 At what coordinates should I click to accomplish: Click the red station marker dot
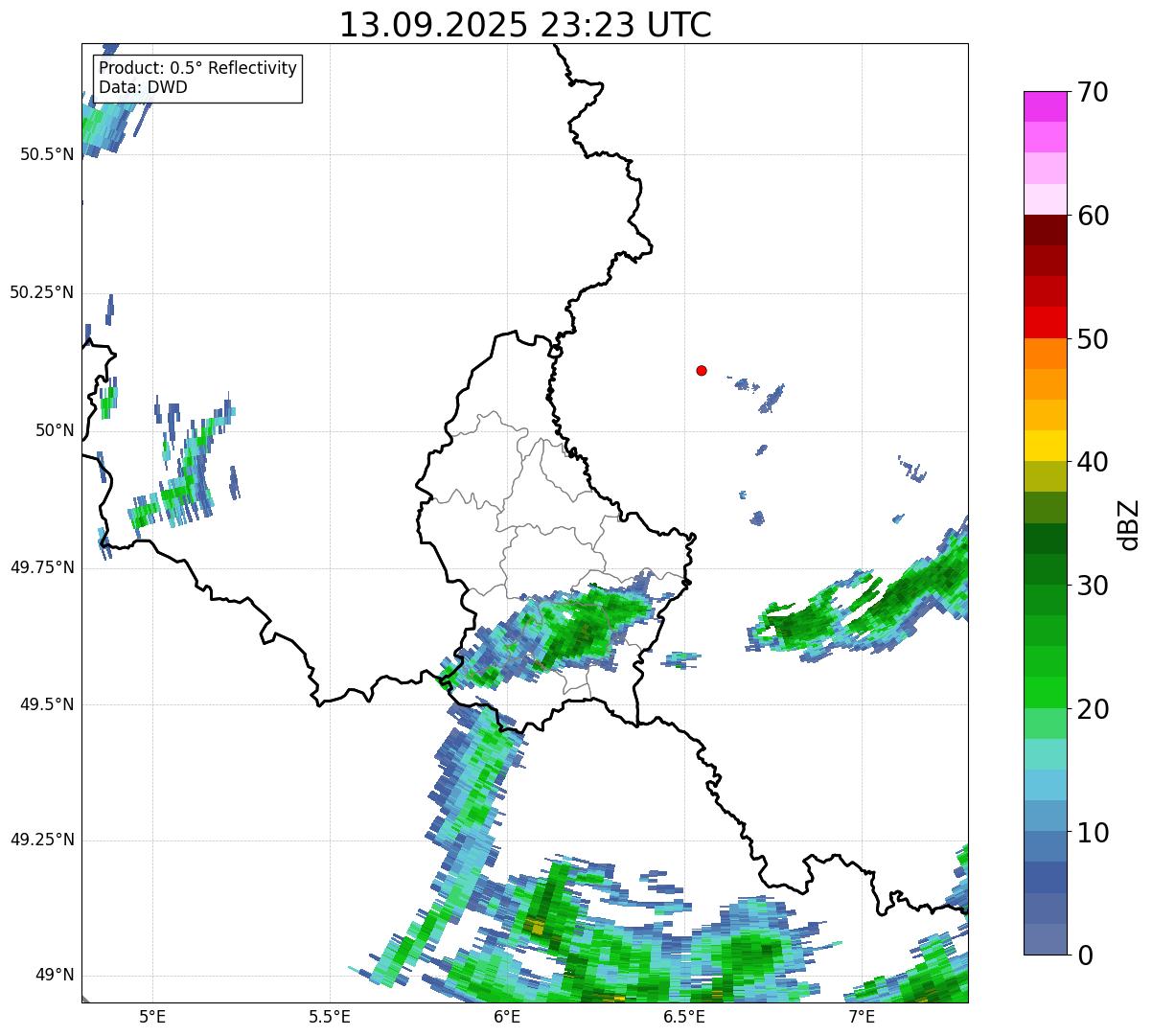point(702,370)
